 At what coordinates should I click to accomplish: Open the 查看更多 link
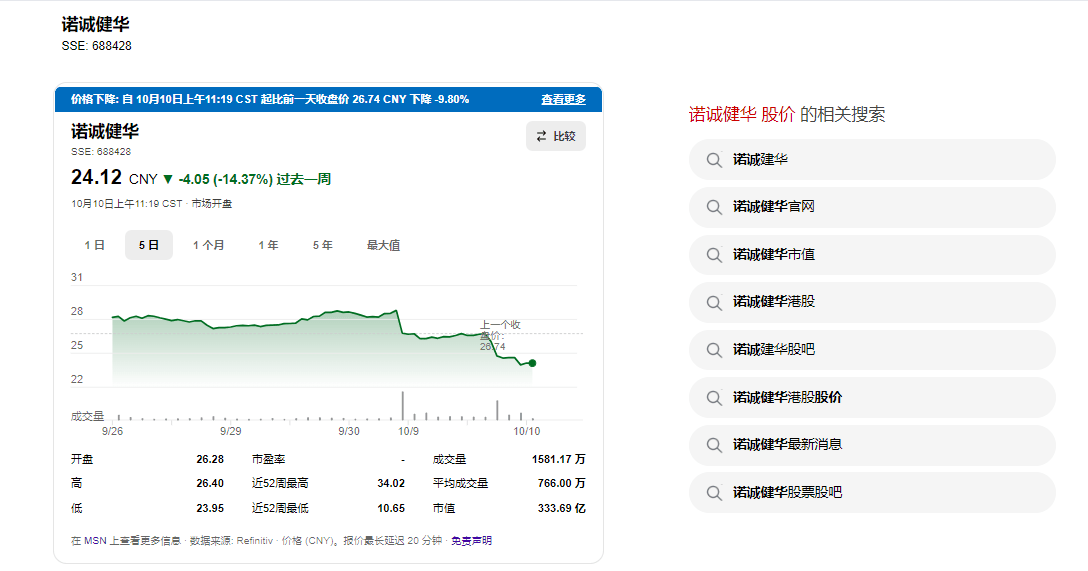(563, 99)
